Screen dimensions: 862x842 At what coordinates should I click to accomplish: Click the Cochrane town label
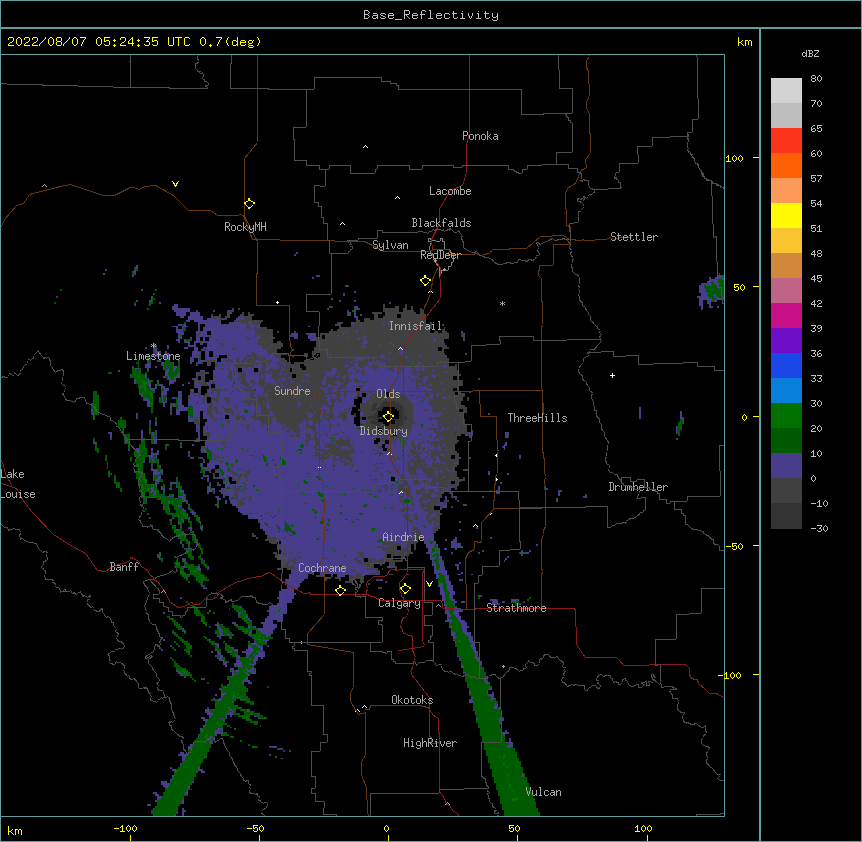tap(322, 568)
